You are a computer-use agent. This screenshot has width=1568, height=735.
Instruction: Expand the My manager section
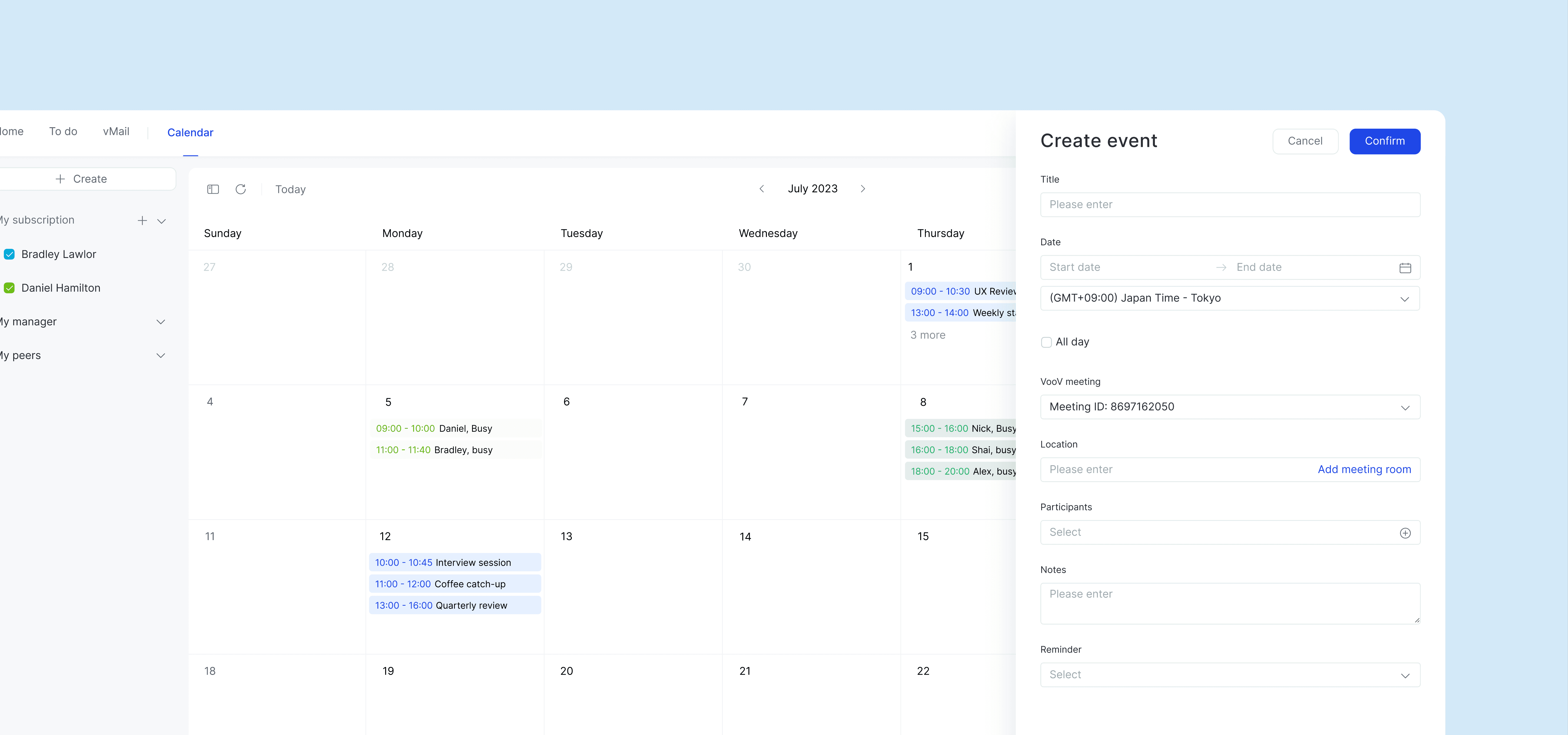click(x=161, y=322)
